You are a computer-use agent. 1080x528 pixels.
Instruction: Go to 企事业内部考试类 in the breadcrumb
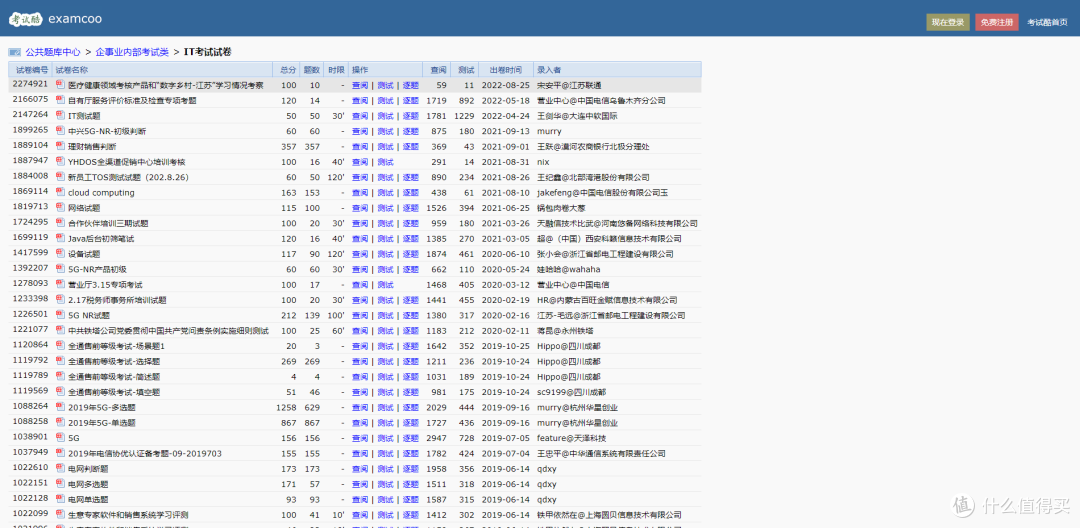pyautogui.click(x=132, y=52)
